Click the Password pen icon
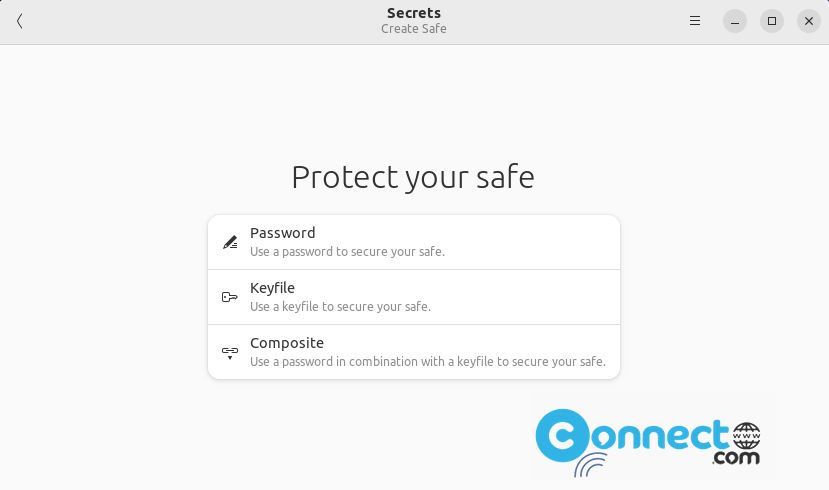The image size is (829, 490). point(230,242)
